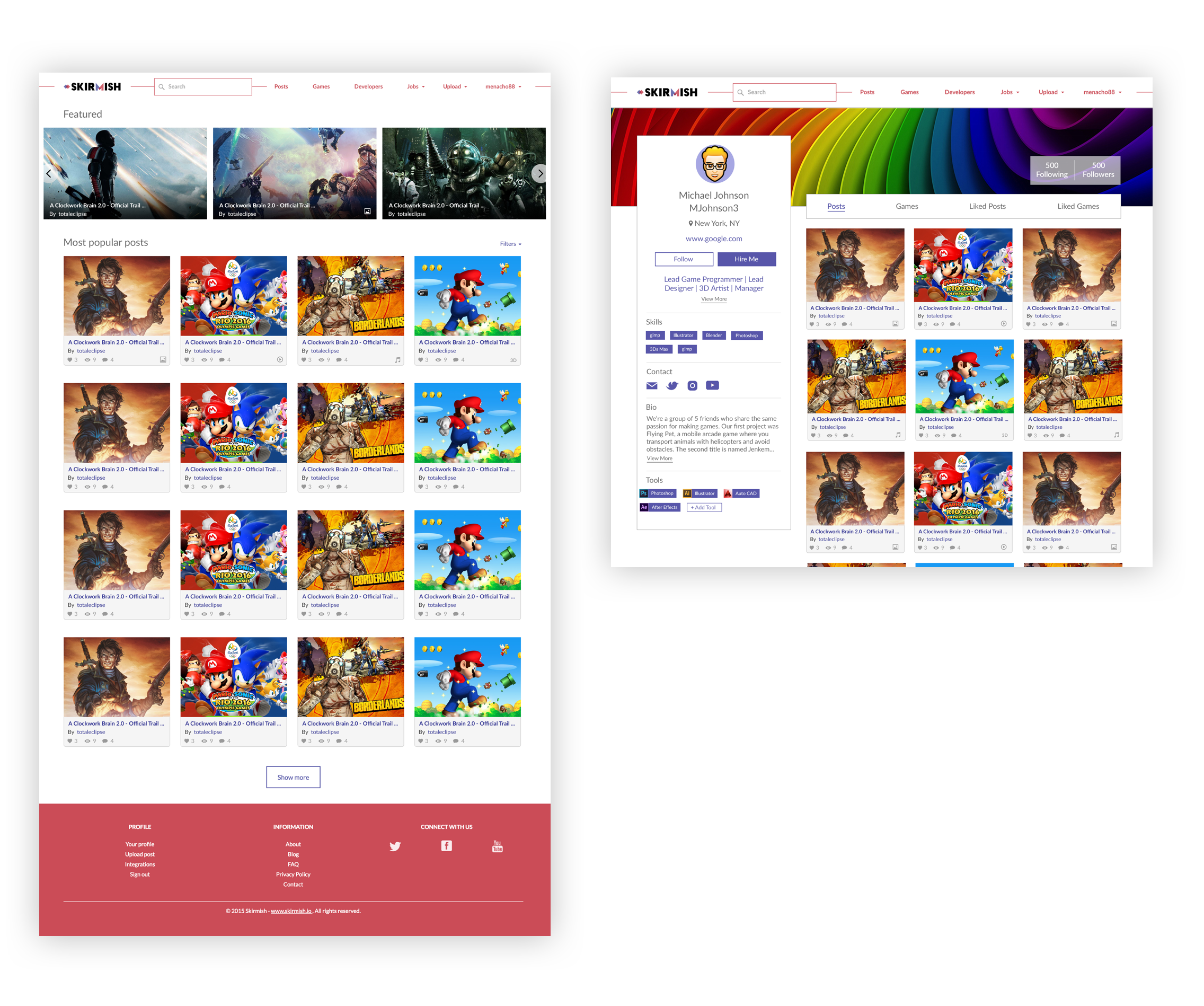Screen dimensions: 1204x1006
Task: Click the home page search magnifier icon
Action: 162,86
